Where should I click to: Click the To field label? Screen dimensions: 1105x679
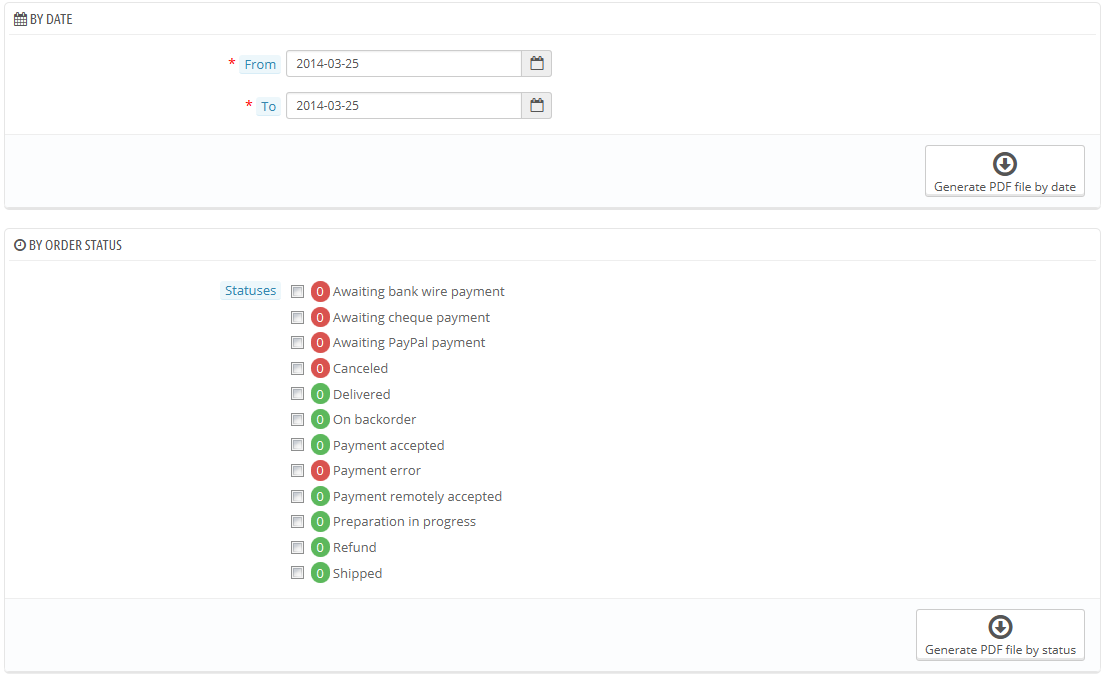268,106
